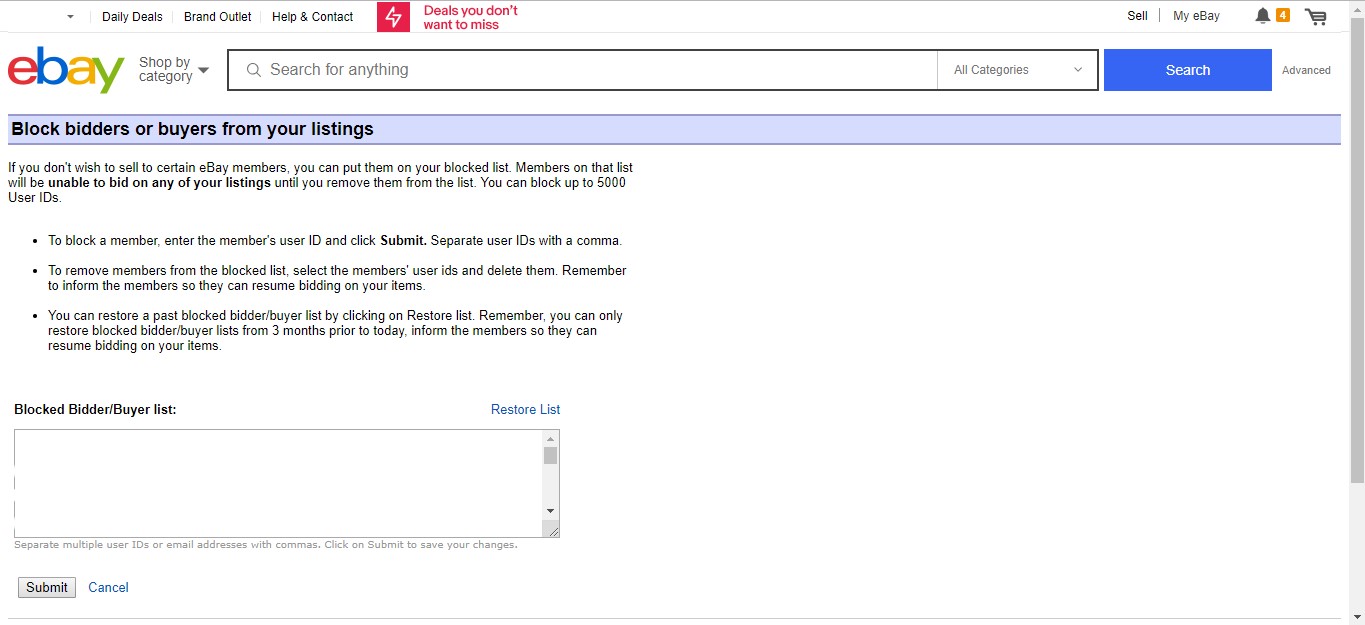Click the textarea scrollbar down arrow
Viewport: 1365px width, 625px height.
click(x=550, y=511)
